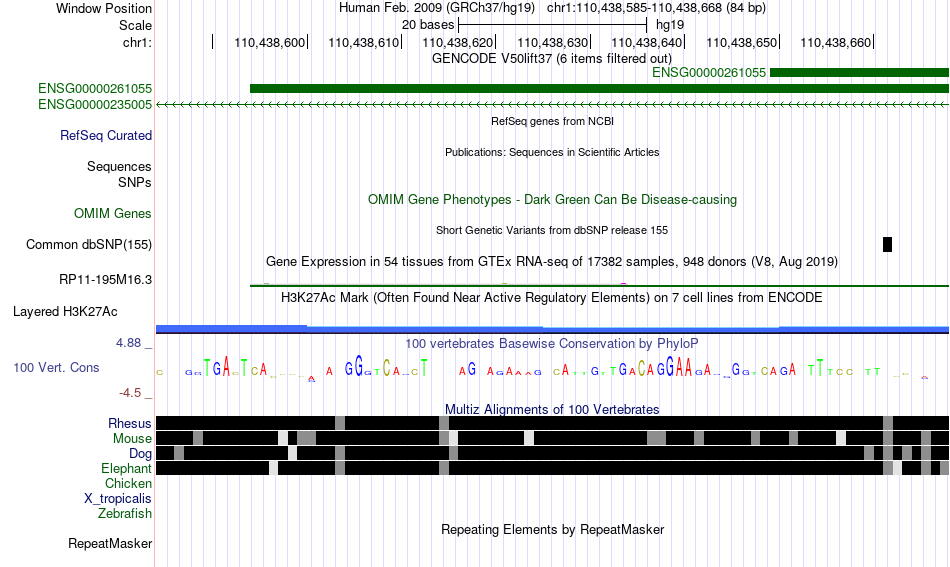The image size is (950, 567).
Task: Click the Dog alignment label
Action: pos(140,453)
